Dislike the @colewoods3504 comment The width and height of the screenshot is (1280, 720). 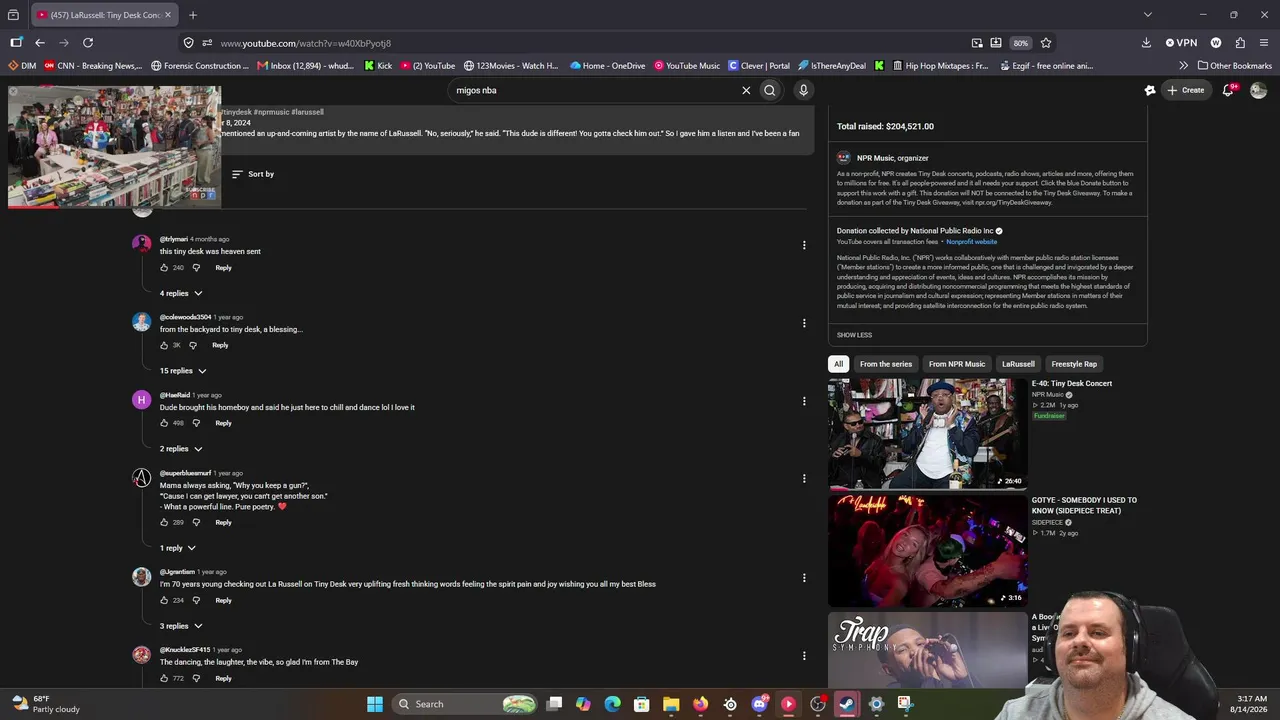tap(193, 346)
